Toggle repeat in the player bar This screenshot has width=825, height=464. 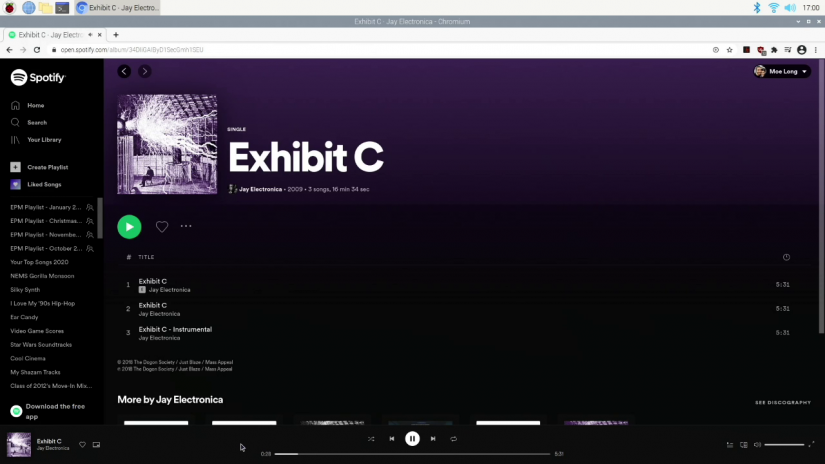[x=454, y=439]
